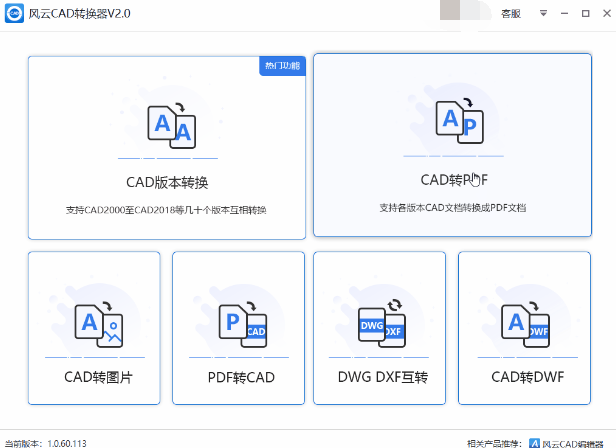Click the 风云CAD转换器V2.0 title text
Screen dimensions: 616x448
pyautogui.click(x=79, y=14)
